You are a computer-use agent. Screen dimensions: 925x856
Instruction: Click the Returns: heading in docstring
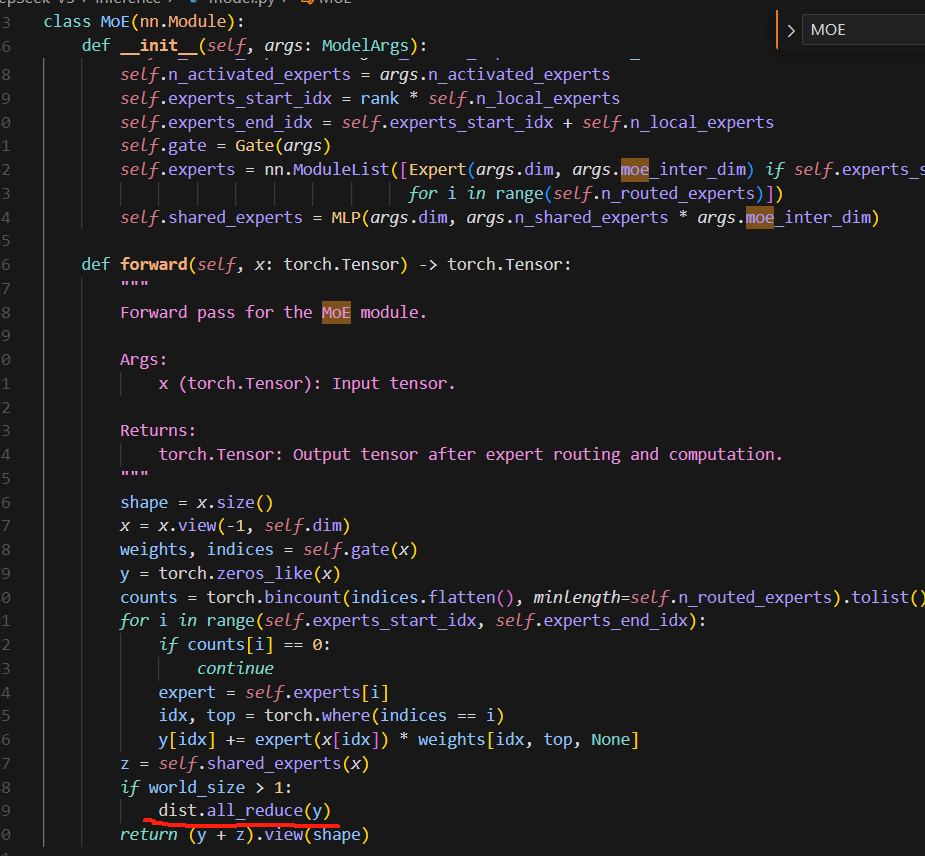point(158,430)
